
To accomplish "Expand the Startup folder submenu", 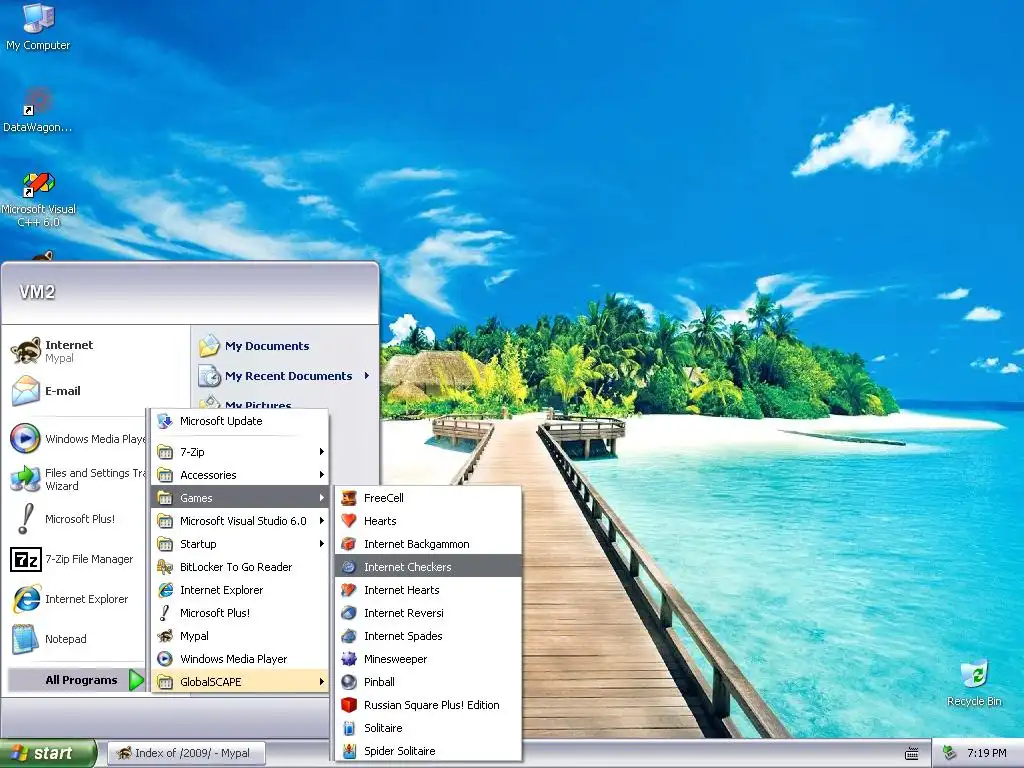I will click(x=240, y=544).
